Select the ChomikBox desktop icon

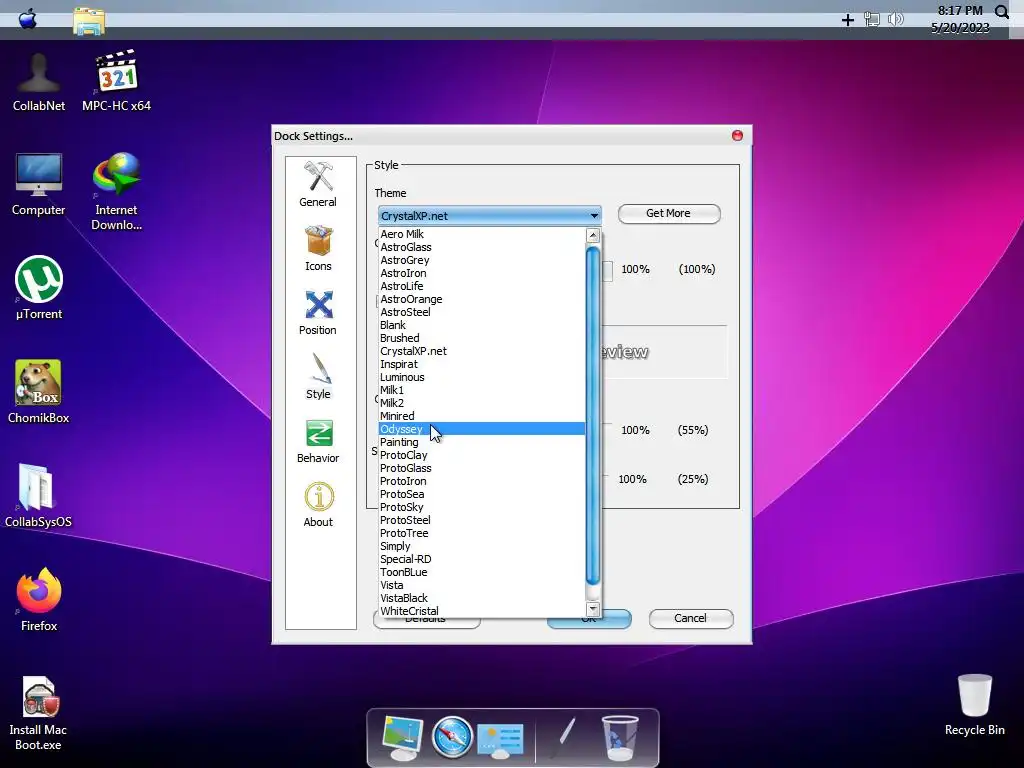pyautogui.click(x=39, y=392)
